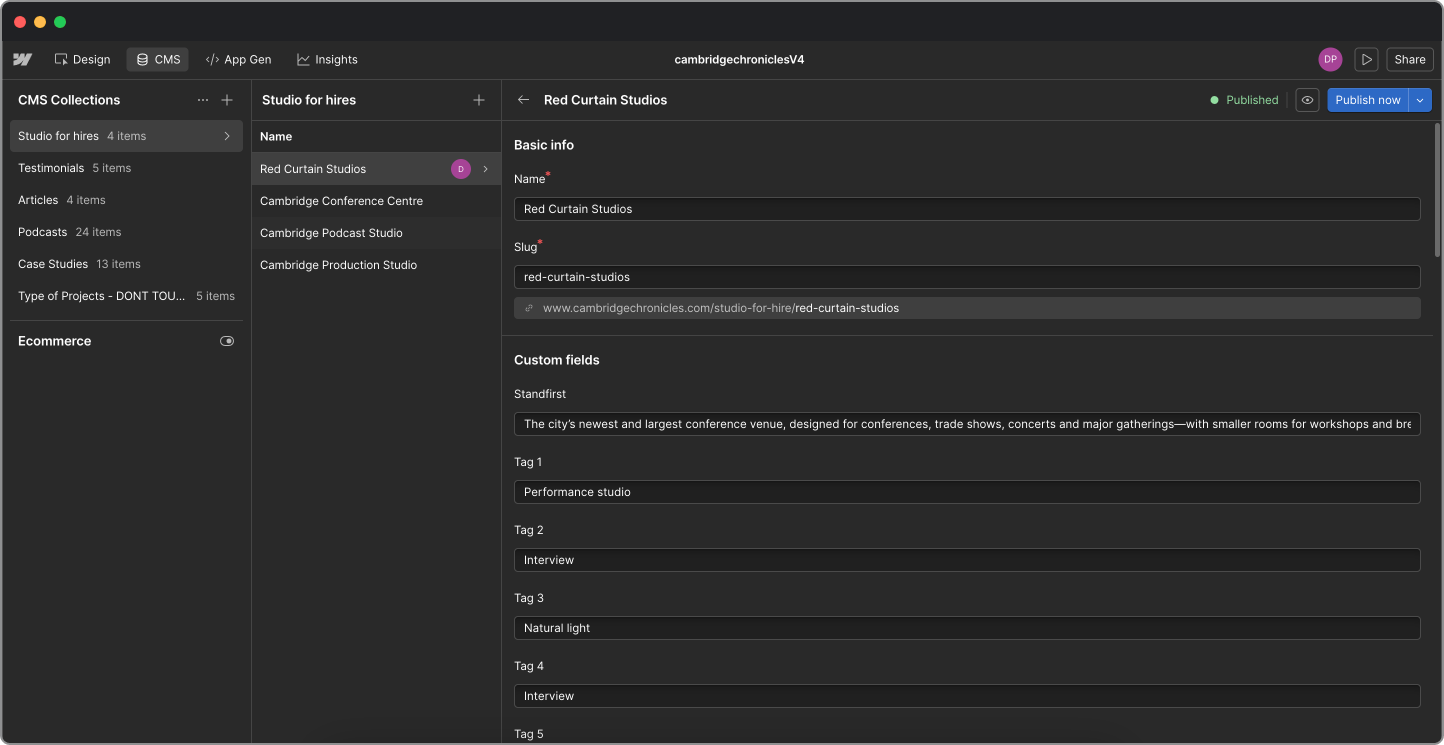Click the Standfirst input field

coord(967,424)
